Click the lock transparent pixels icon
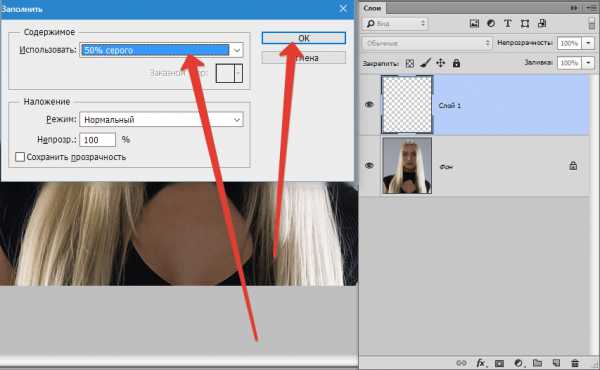 coord(409,63)
